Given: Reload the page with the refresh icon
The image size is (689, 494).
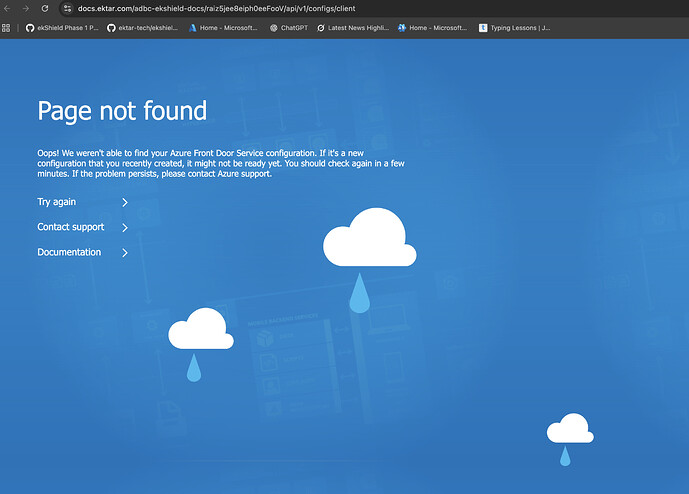Looking at the screenshot, I should pos(45,8).
